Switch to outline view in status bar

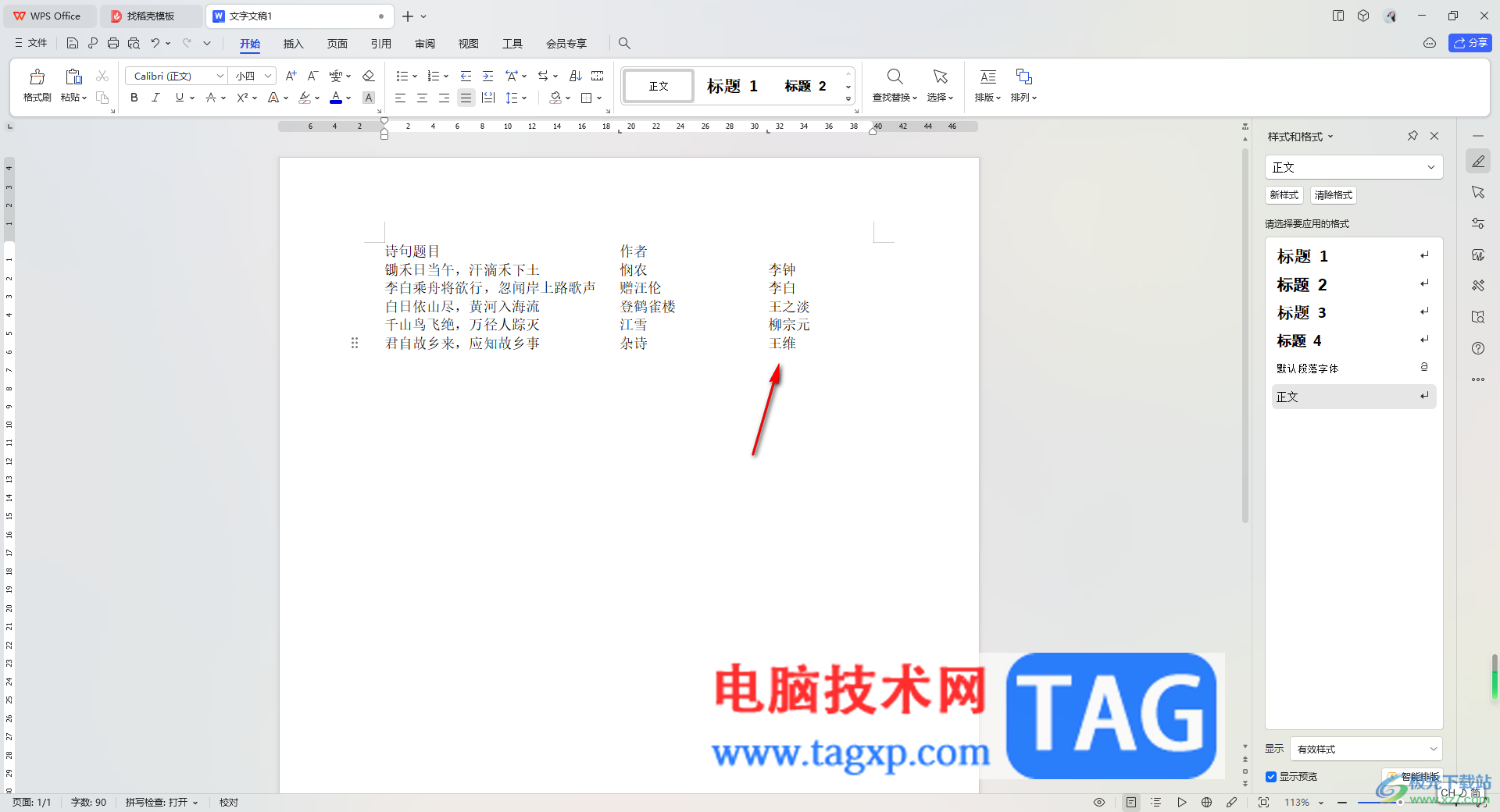[x=1156, y=802]
